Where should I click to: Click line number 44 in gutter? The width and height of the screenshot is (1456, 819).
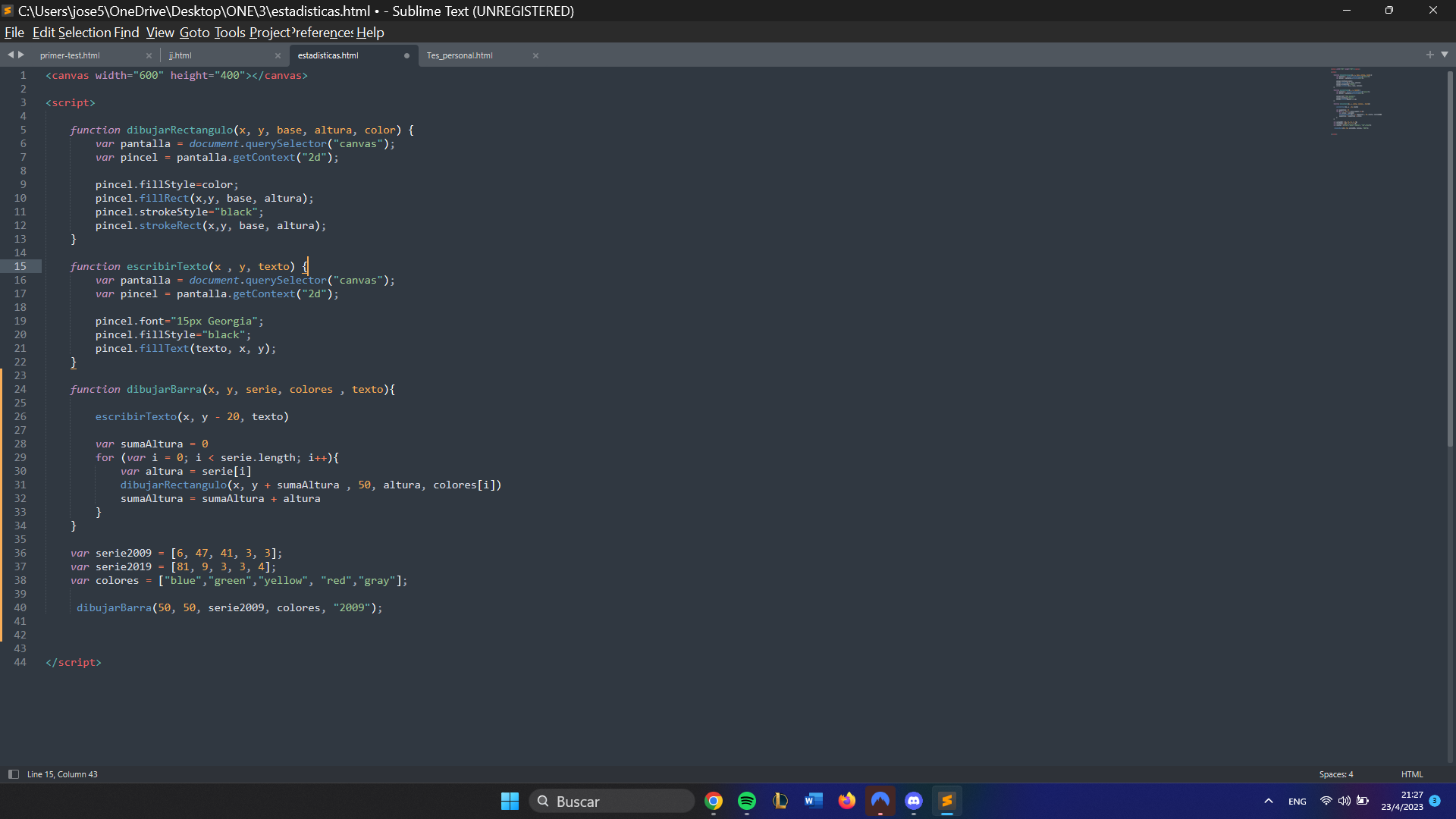pyautogui.click(x=20, y=662)
